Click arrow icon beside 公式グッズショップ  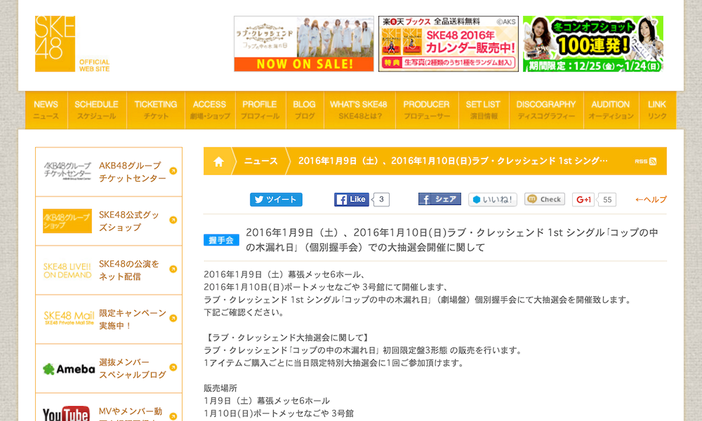(x=173, y=220)
